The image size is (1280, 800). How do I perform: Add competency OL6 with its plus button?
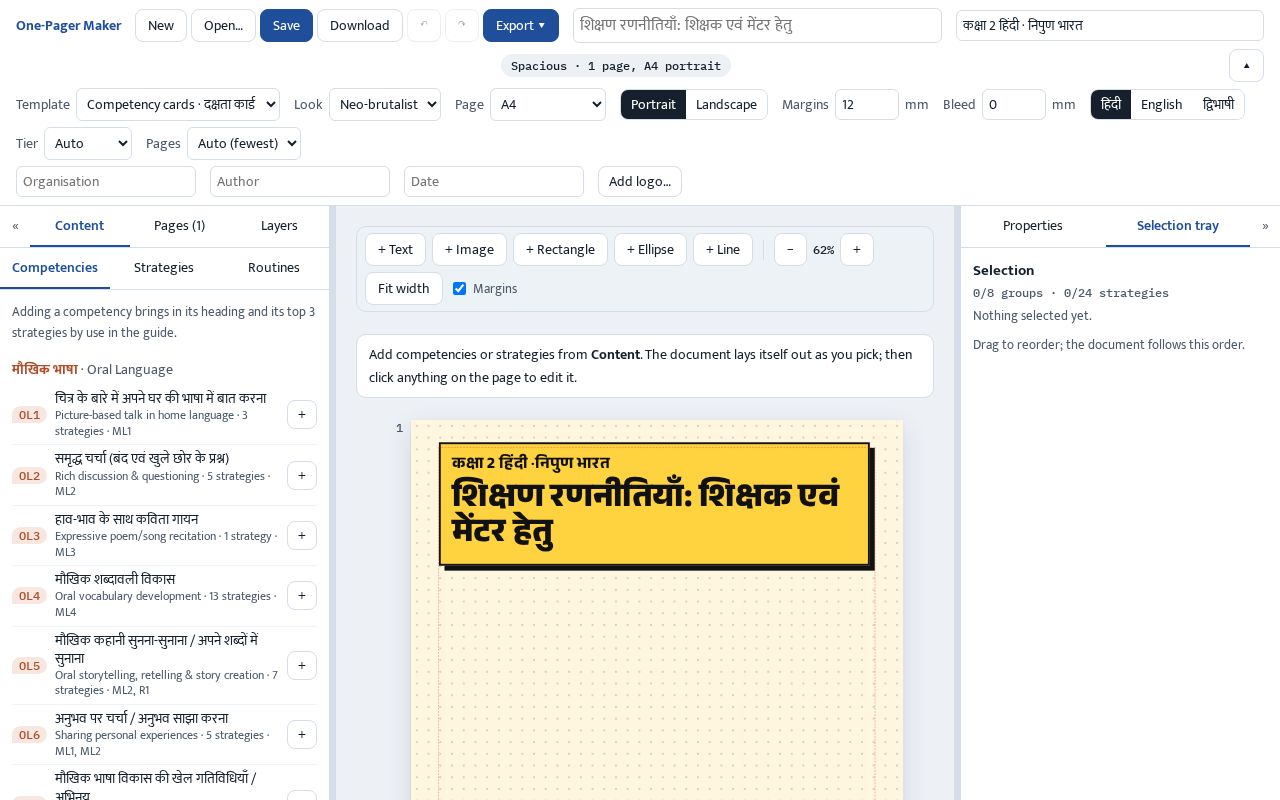tap(302, 735)
